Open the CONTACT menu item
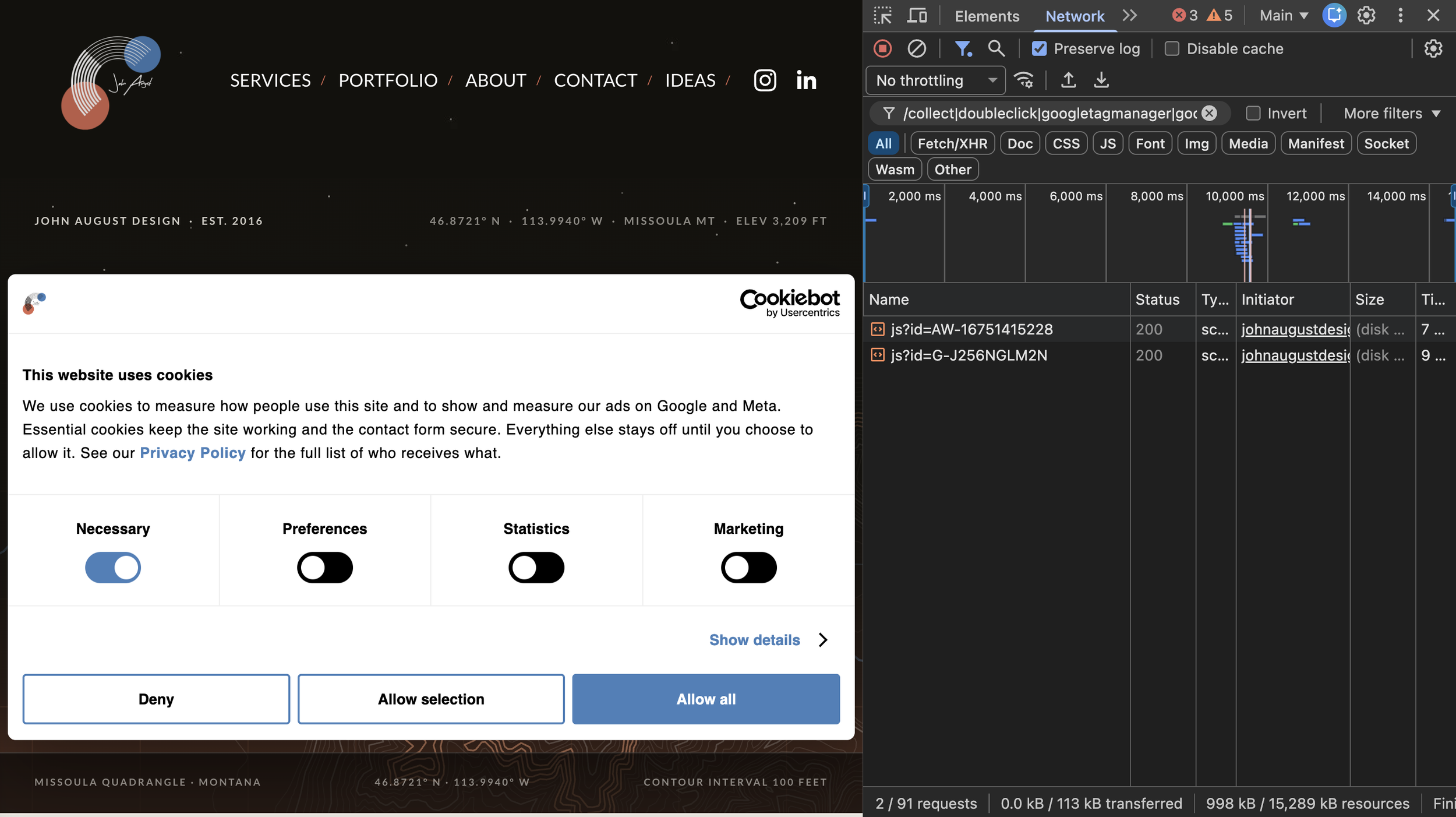Image resolution: width=1456 pixels, height=817 pixels. [595, 80]
